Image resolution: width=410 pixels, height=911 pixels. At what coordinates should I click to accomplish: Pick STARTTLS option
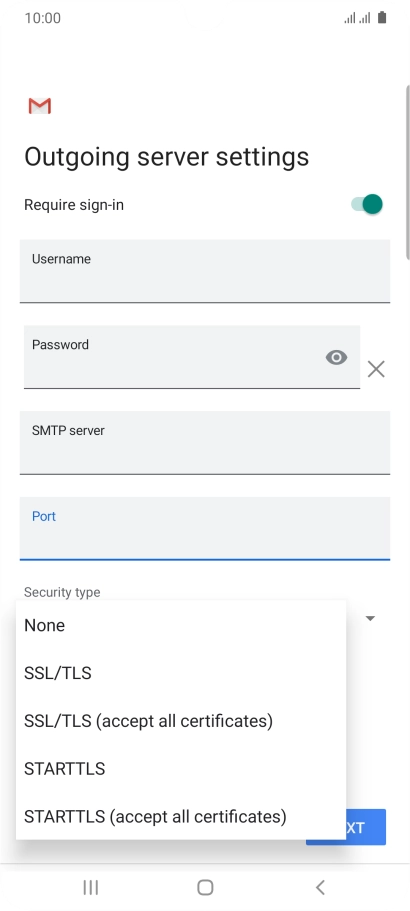(x=181, y=768)
